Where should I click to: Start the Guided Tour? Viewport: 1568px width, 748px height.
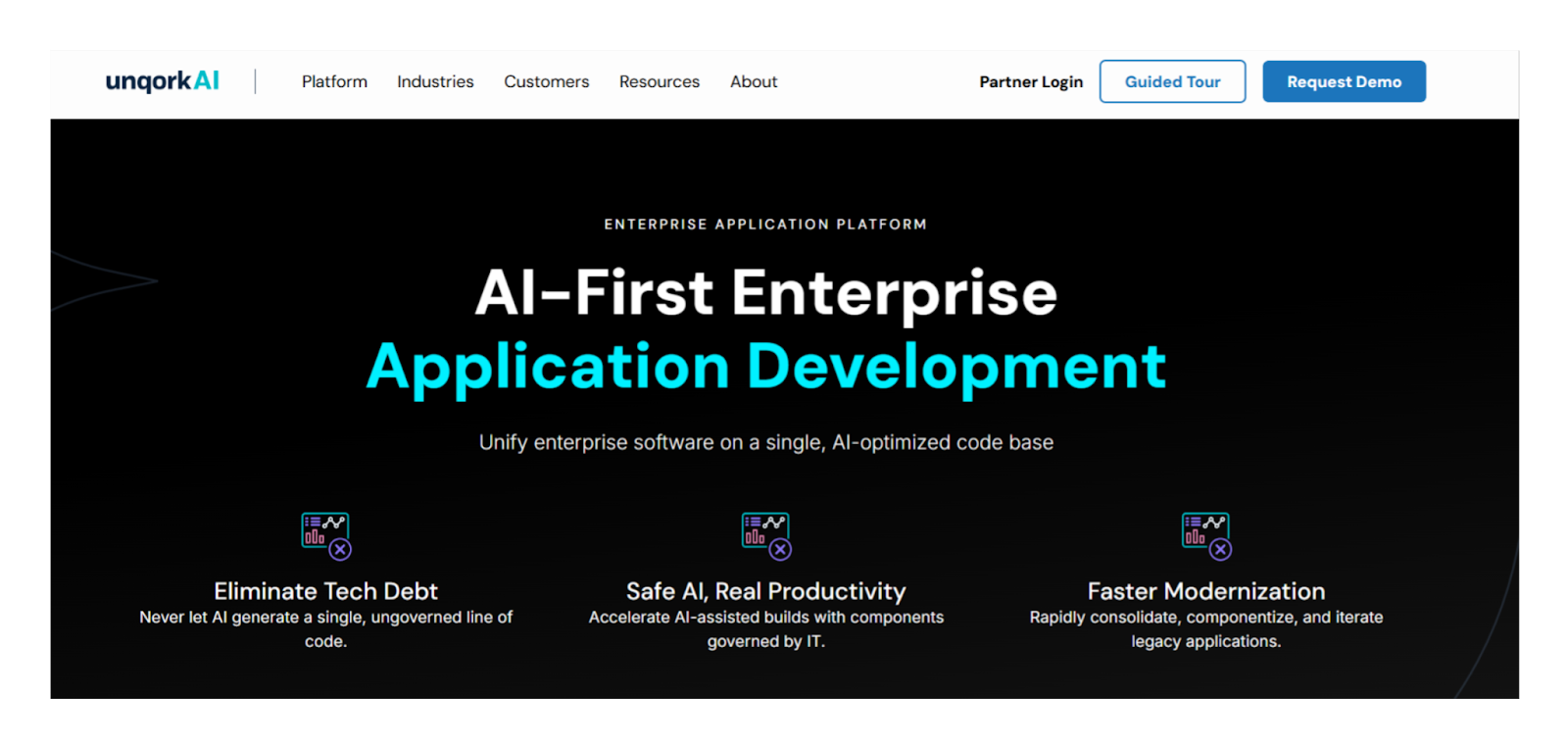[x=1172, y=81]
